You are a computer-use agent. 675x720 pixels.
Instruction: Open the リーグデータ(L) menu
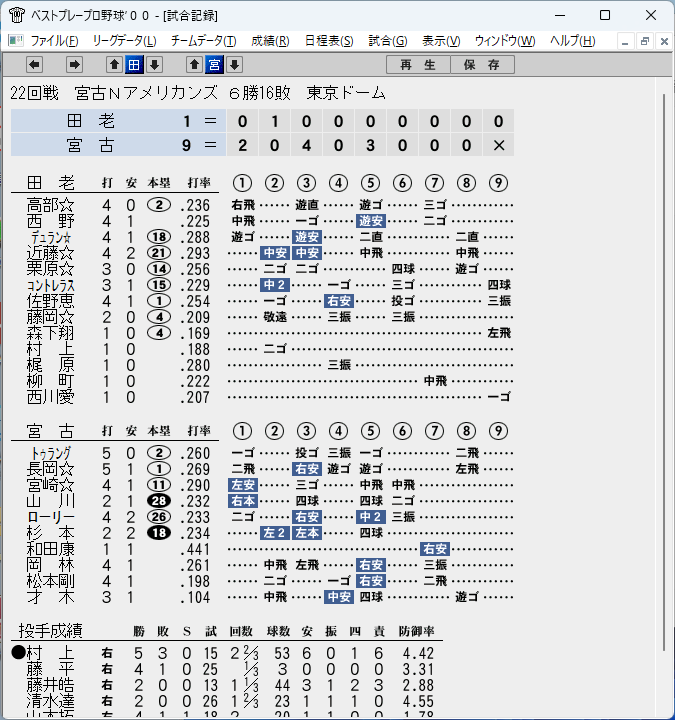click(124, 41)
